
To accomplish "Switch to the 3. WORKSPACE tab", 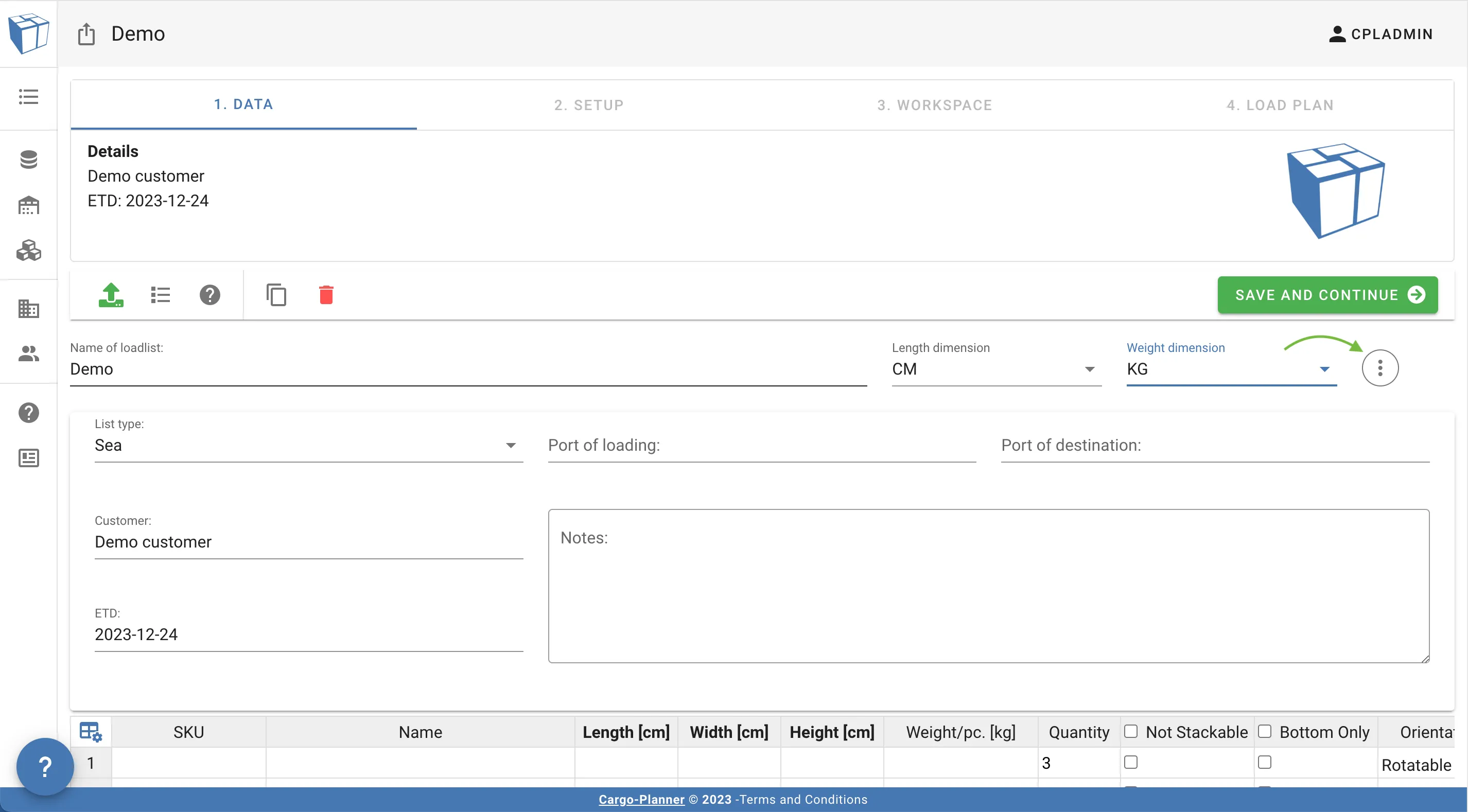I will pos(935,103).
